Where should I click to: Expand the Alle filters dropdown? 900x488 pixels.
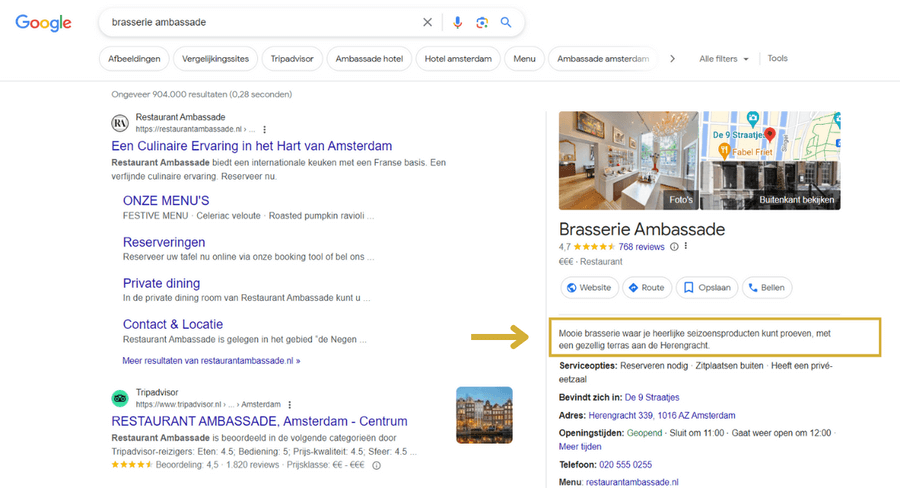[x=724, y=59]
